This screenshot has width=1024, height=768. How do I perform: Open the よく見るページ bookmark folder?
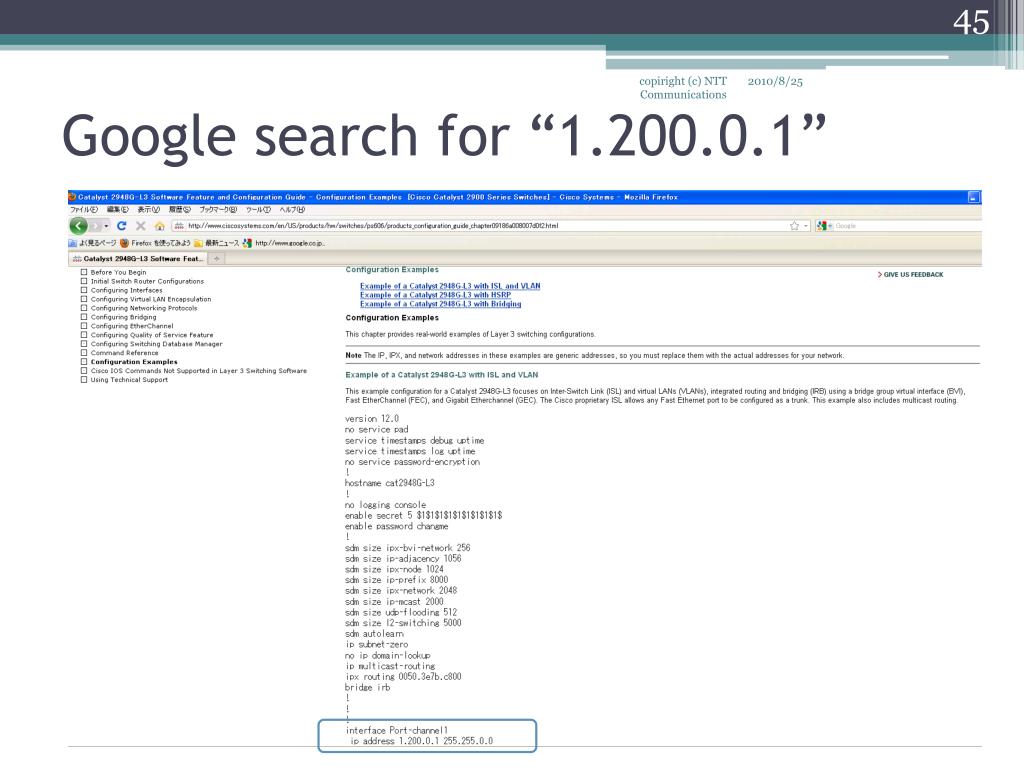[93, 243]
